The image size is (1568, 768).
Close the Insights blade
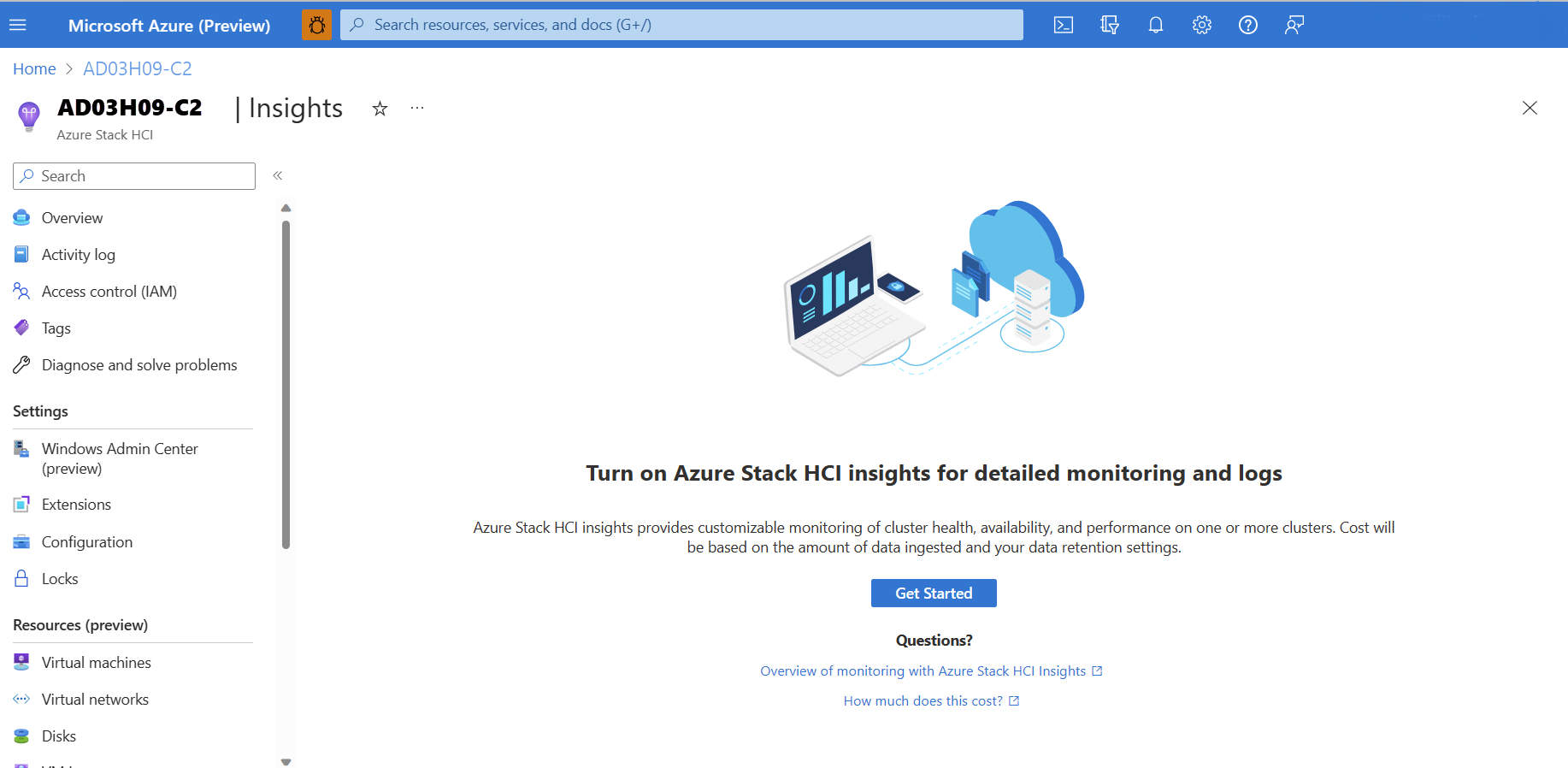click(1530, 108)
